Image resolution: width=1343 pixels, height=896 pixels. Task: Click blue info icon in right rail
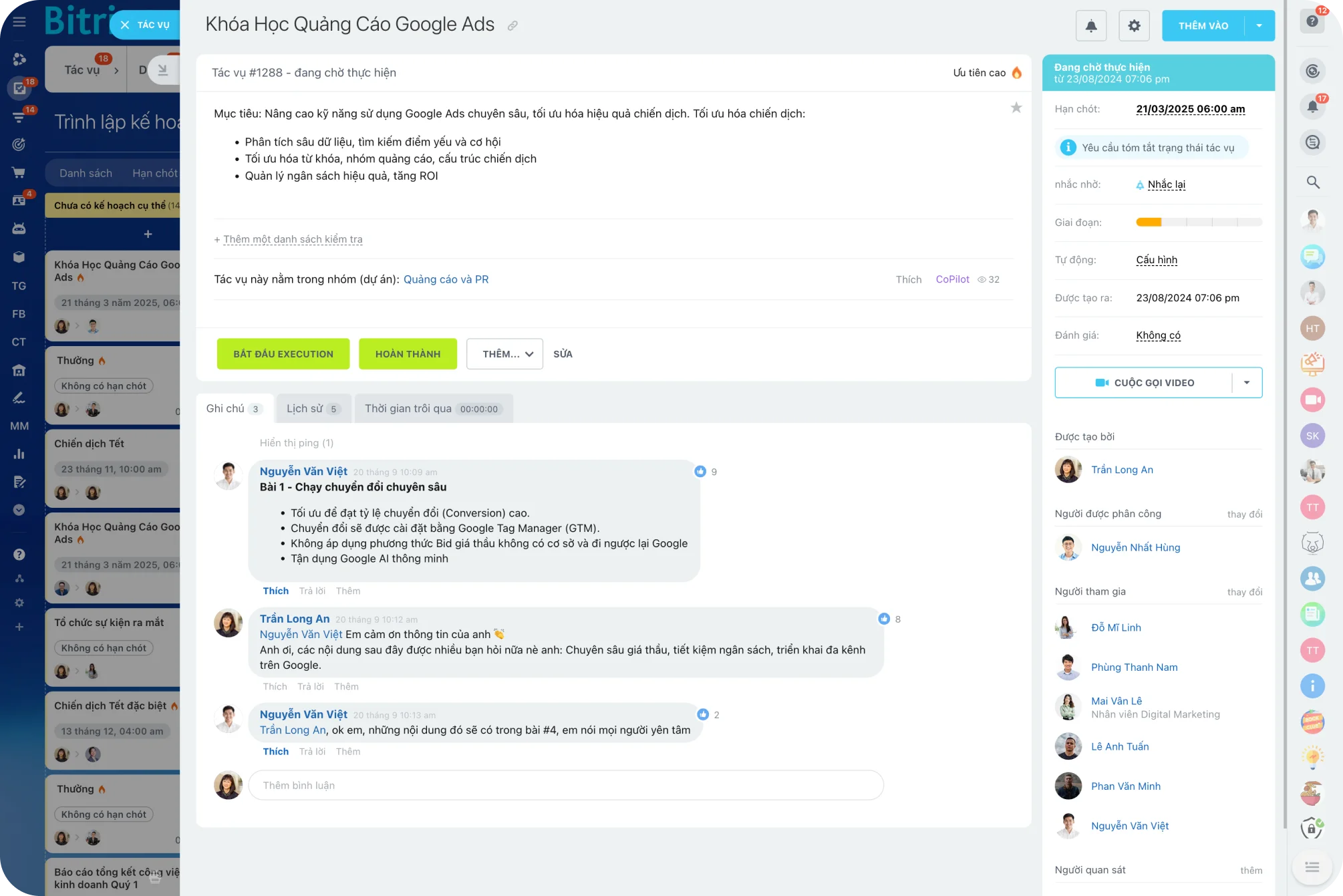click(x=1312, y=686)
